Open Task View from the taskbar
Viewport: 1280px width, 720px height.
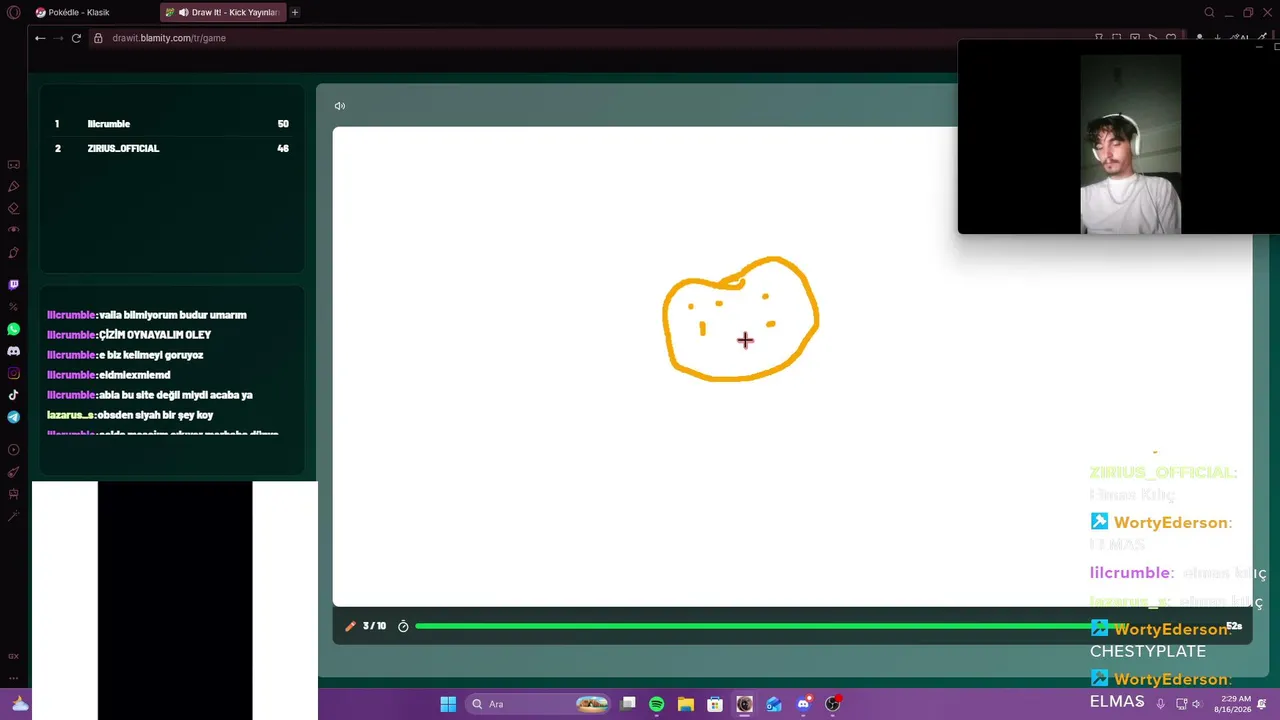pos(628,704)
